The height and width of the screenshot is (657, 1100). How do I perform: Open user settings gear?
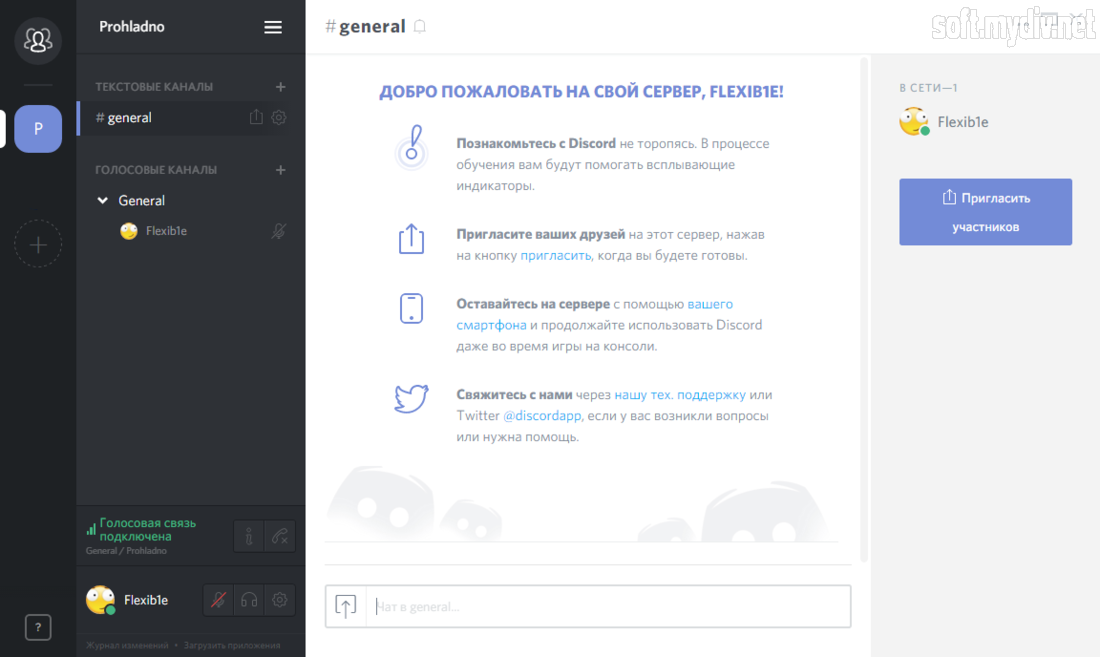(x=279, y=600)
